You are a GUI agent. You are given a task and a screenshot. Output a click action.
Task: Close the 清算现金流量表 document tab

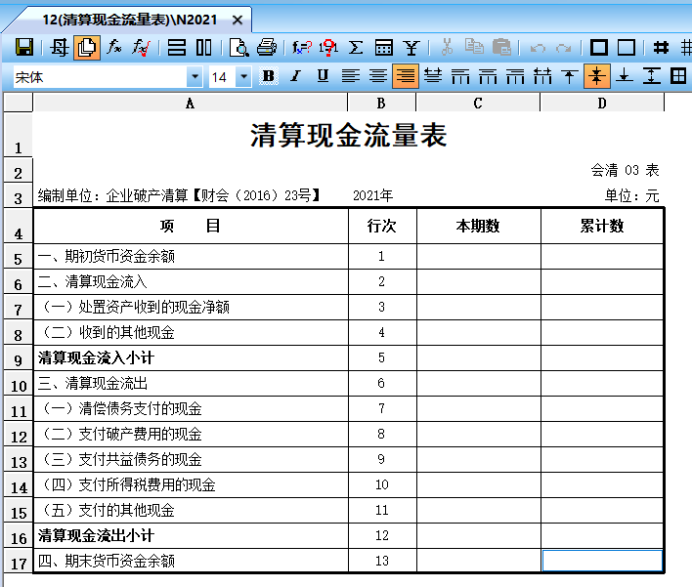[x=237, y=20]
